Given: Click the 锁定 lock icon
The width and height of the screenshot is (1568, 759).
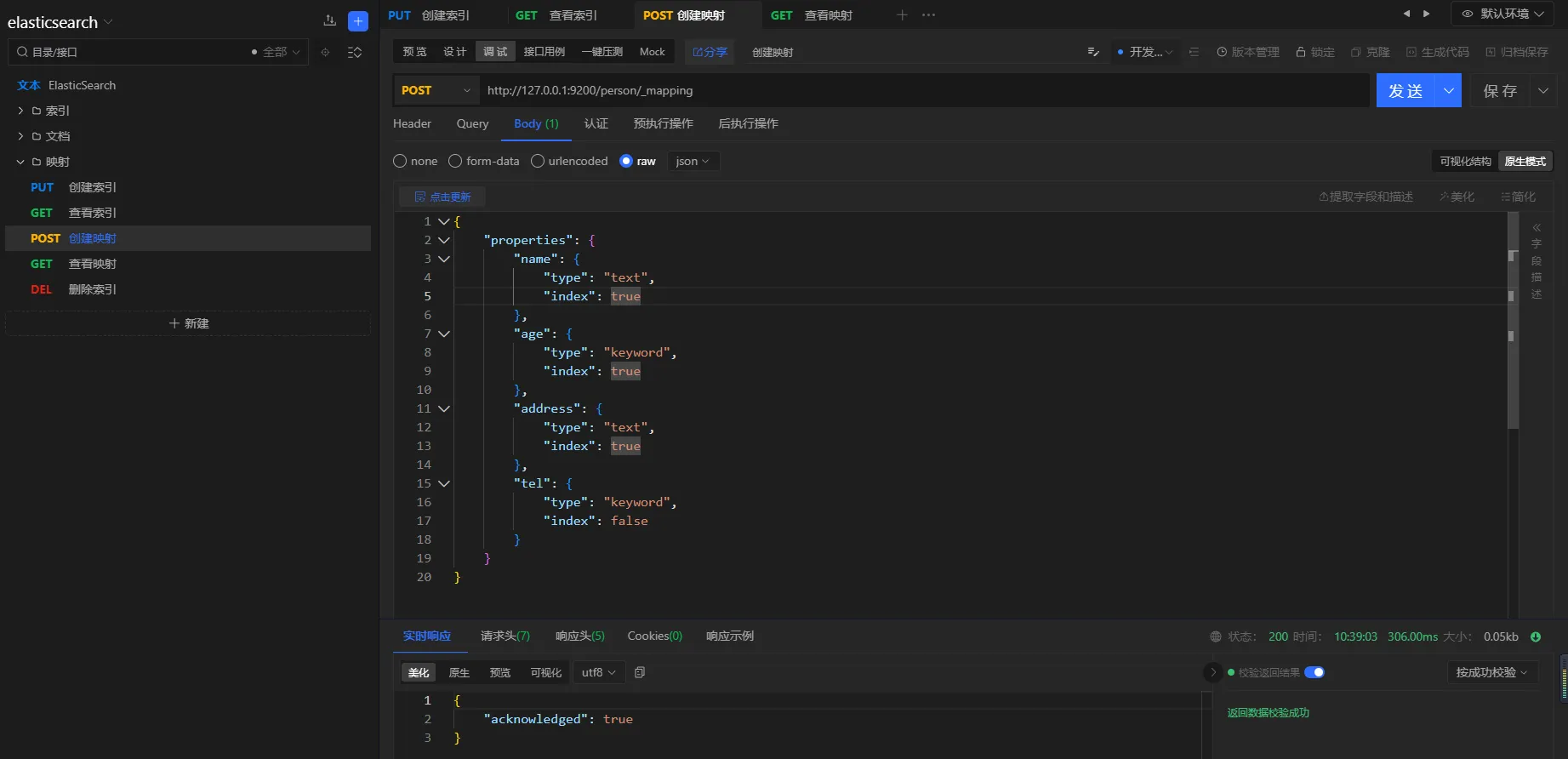Looking at the screenshot, I should click(x=1300, y=52).
